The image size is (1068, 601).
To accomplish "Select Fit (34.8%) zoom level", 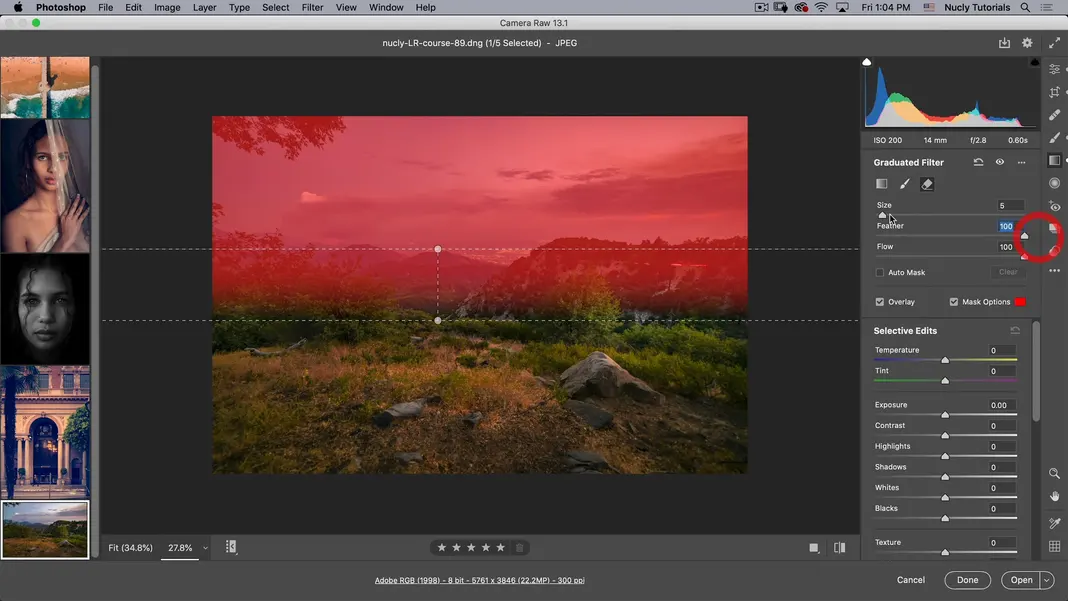I will click(131, 548).
